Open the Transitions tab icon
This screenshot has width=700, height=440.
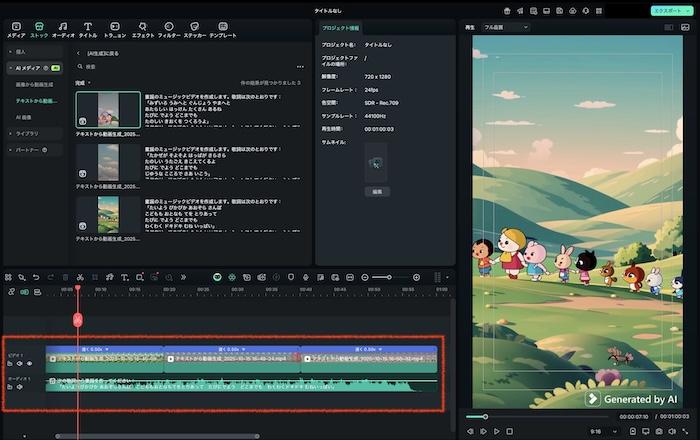point(115,30)
